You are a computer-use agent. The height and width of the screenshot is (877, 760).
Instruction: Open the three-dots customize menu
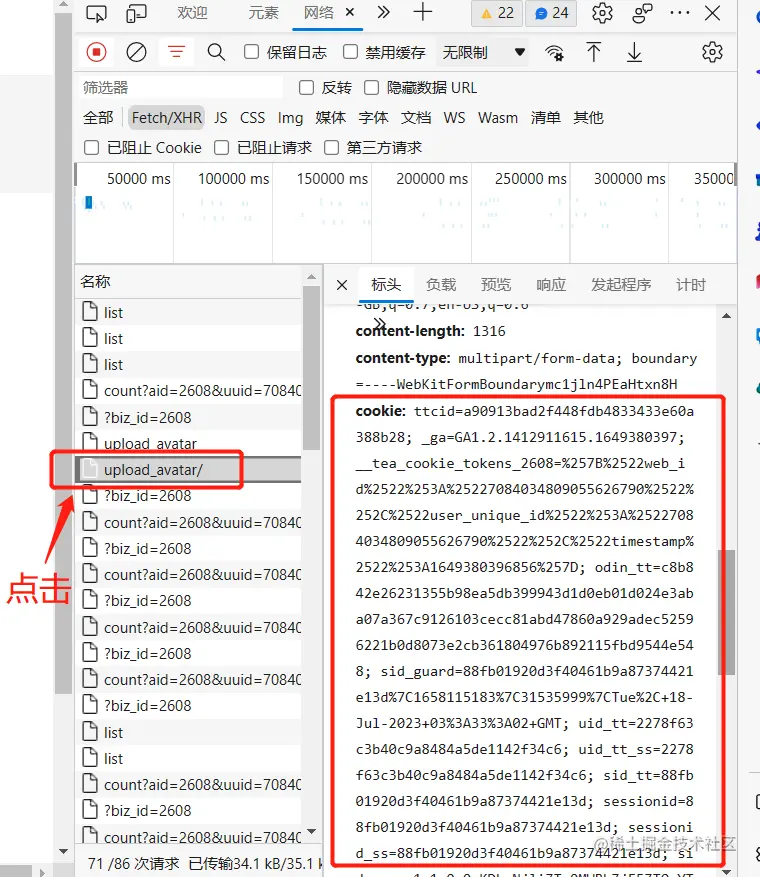(x=679, y=13)
